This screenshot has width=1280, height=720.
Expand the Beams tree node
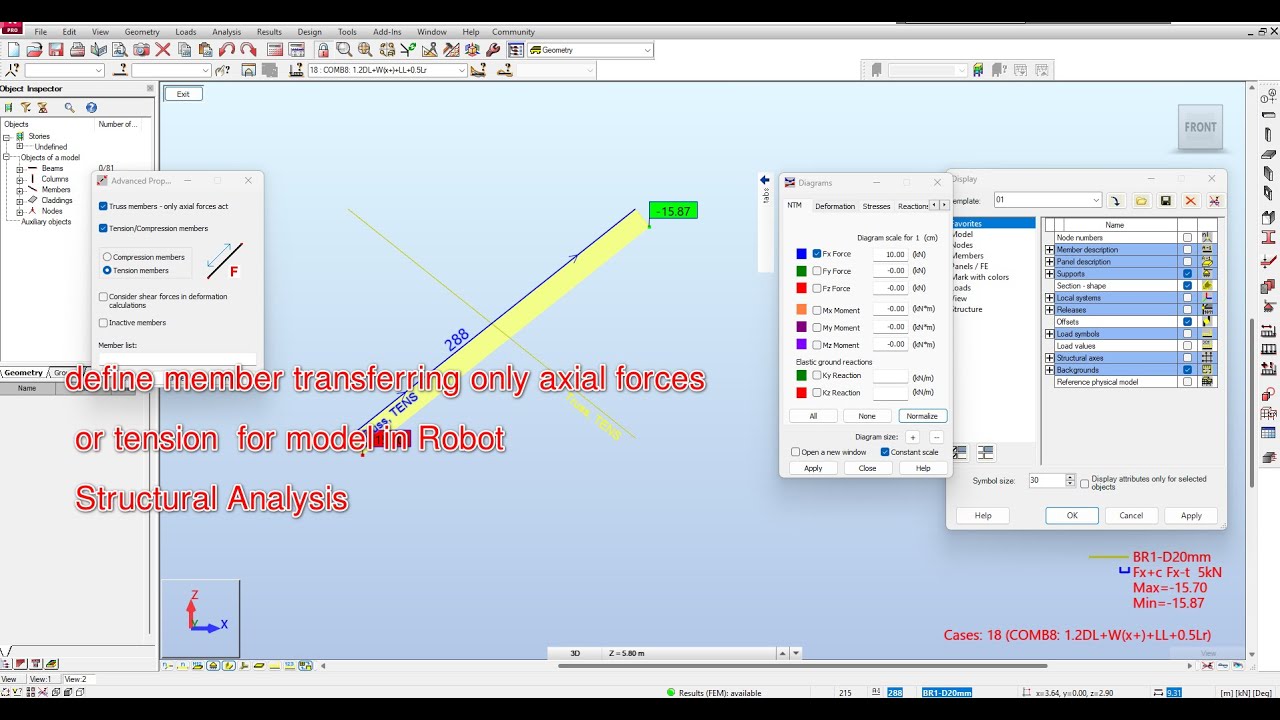click(19, 168)
